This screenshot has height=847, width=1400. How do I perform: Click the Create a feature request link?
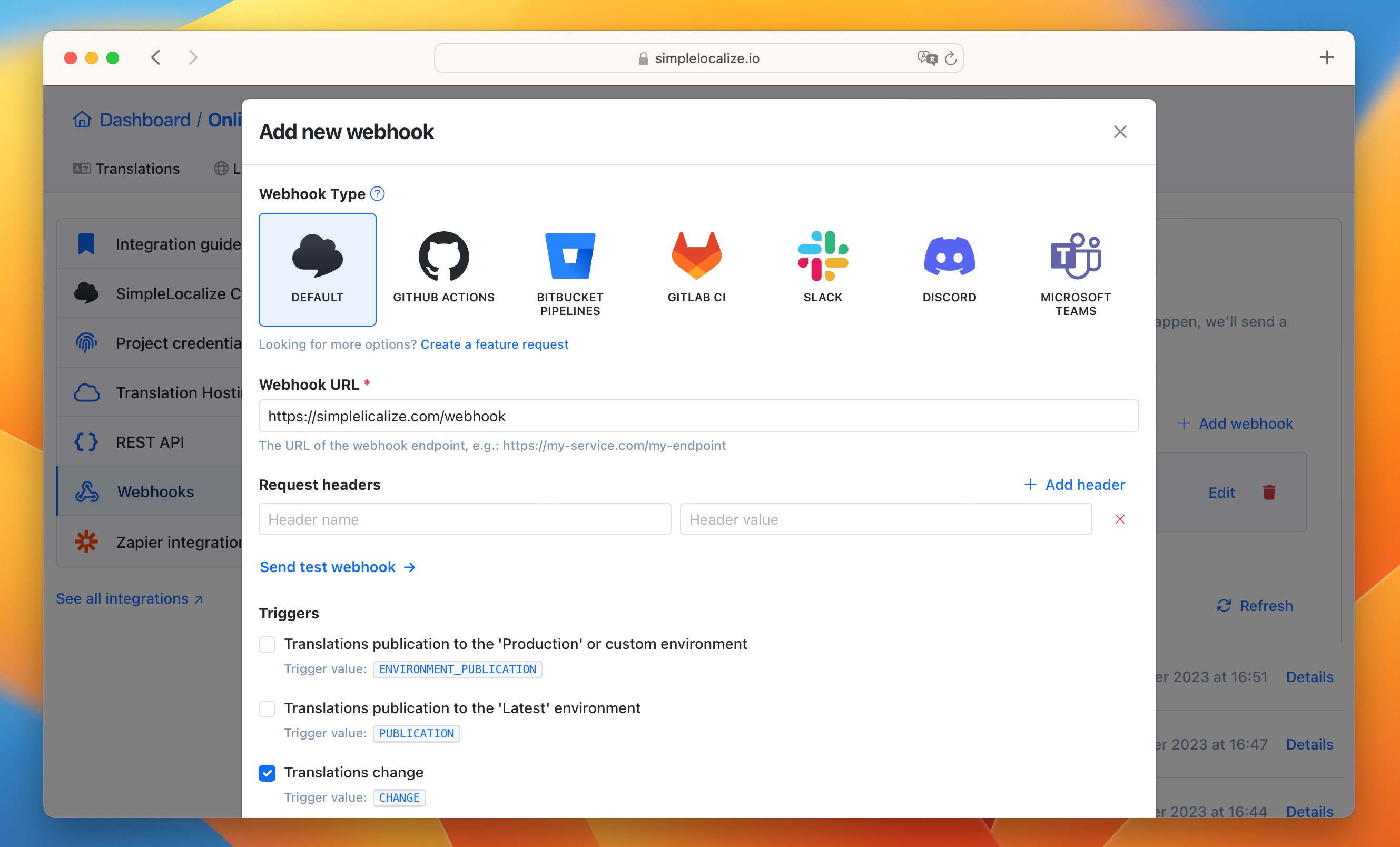[x=494, y=344]
